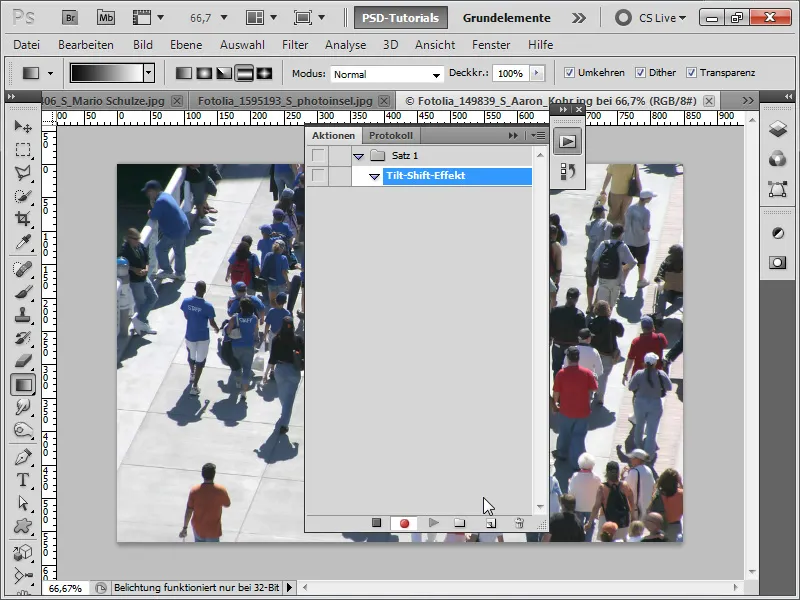
Task: Select the Move tool
Action: pos(22,126)
